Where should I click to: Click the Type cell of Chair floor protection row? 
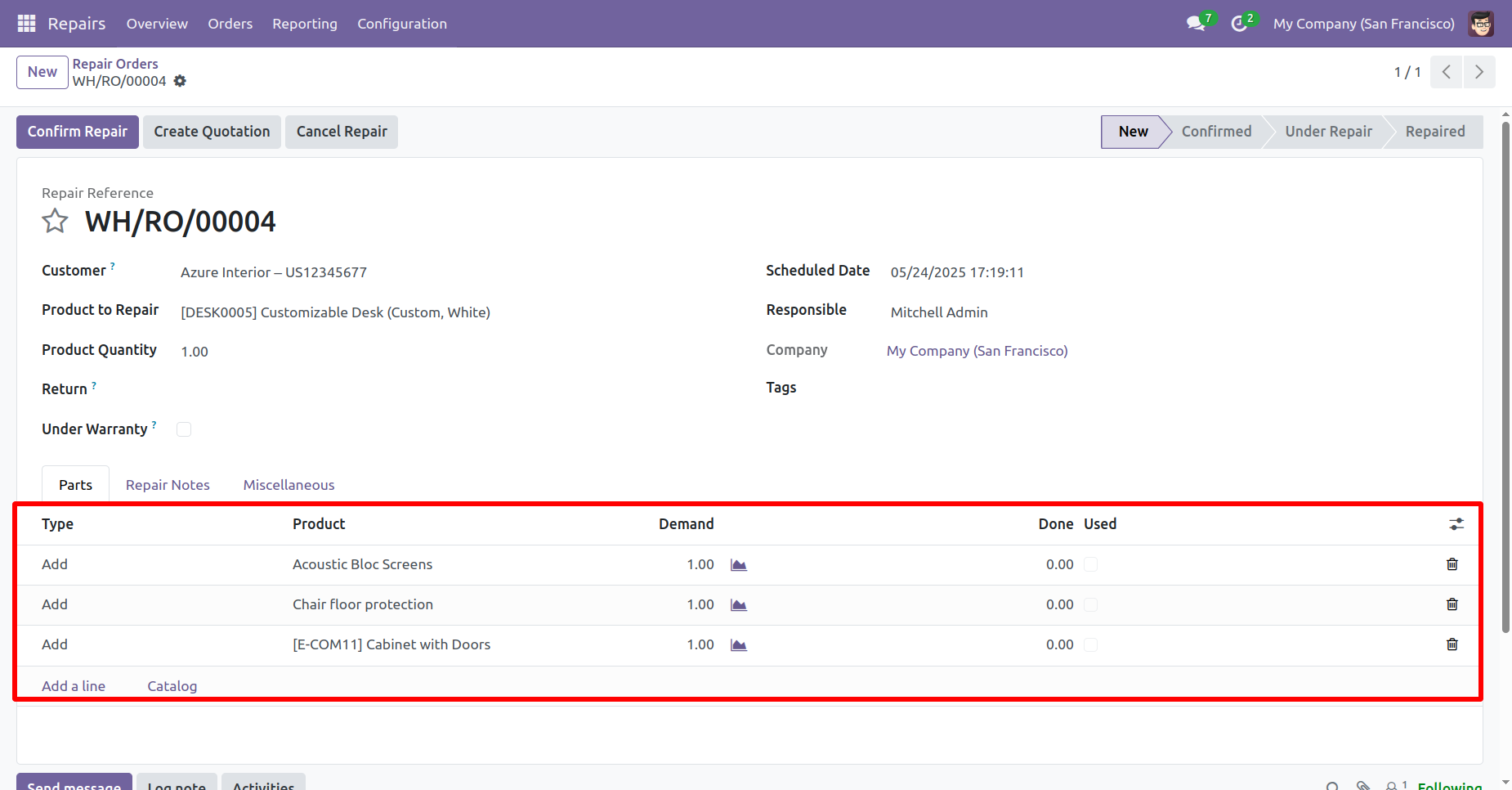tap(55, 604)
